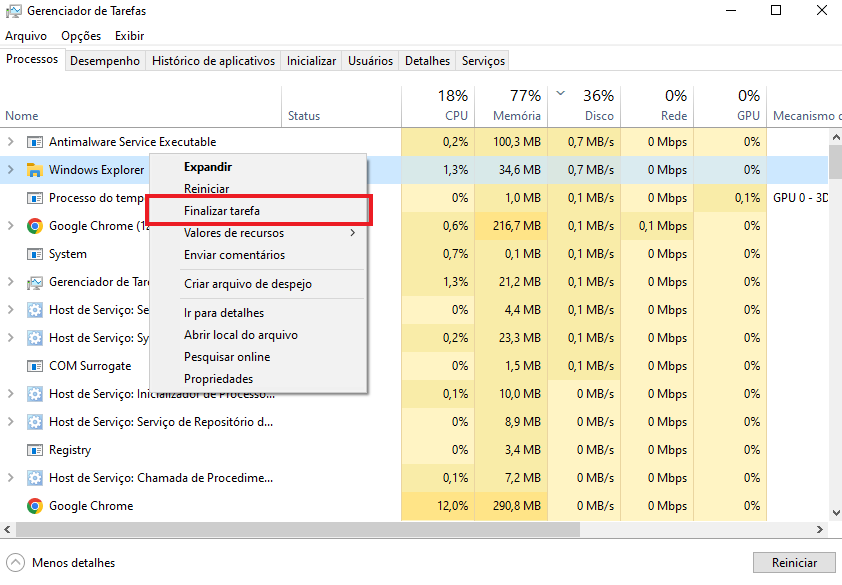Select the Registry process row name
Viewport: 842px width, 585px height.
pos(70,450)
